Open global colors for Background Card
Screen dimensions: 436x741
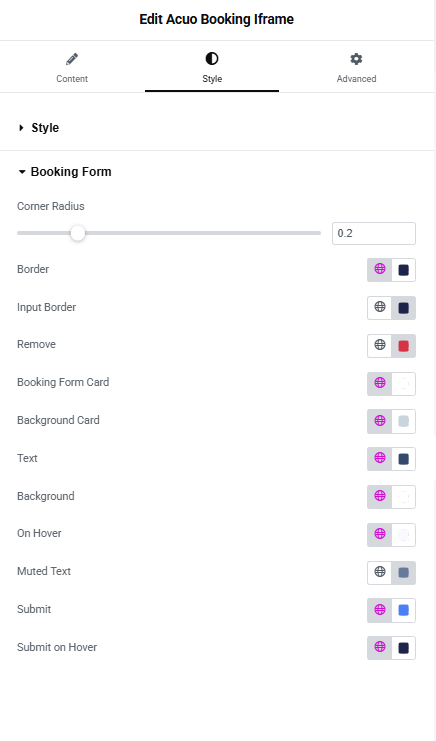380,421
